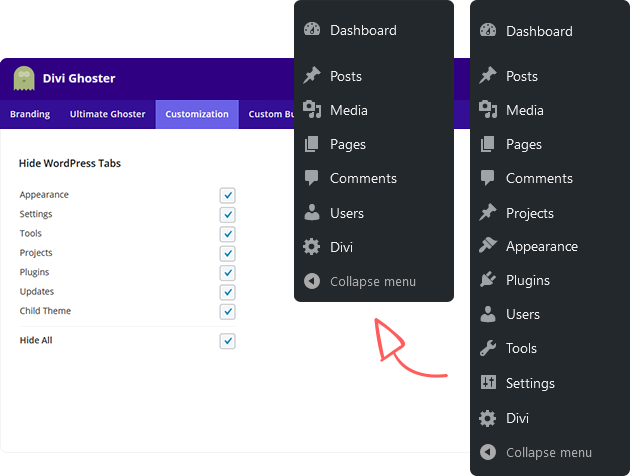Click the Divi Ghoster title text
630x476 pixels.
(x=79, y=78)
